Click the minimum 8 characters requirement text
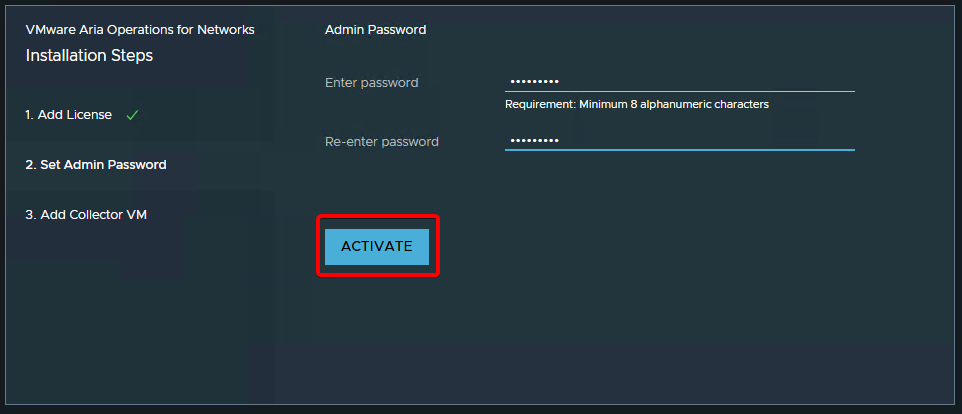This screenshot has width=962, height=414. pos(636,104)
